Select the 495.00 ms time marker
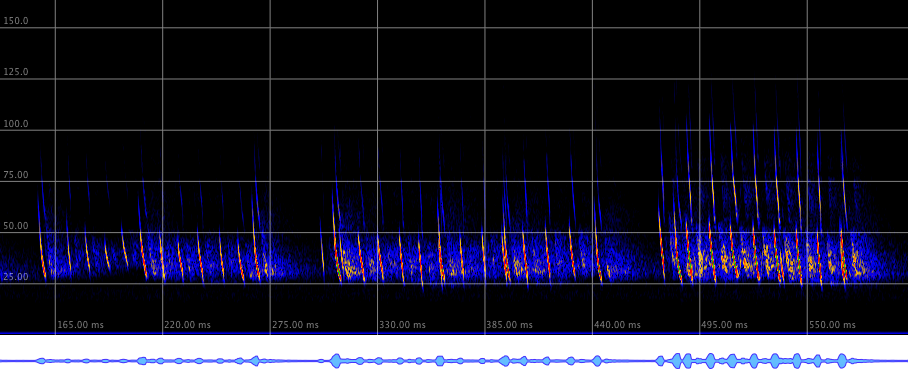The width and height of the screenshot is (908, 387). (724, 325)
